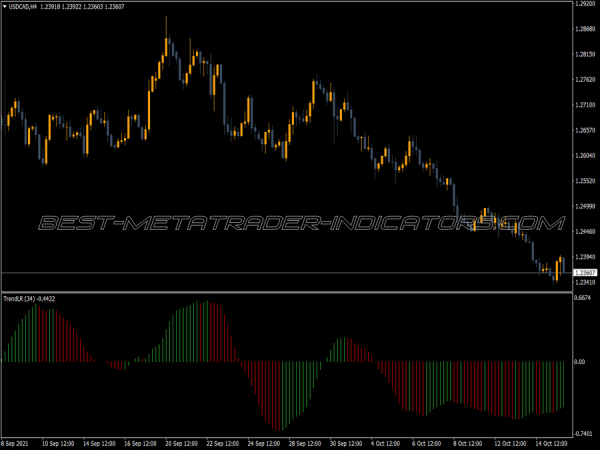600x450 pixels.
Task: Click the 14 Oct 12:00 time label
Action: pyautogui.click(x=552, y=443)
